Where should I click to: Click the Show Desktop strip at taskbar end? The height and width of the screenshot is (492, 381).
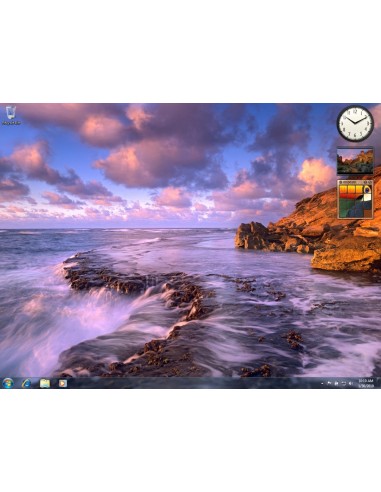pyautogui.click(x=379, y=383)
